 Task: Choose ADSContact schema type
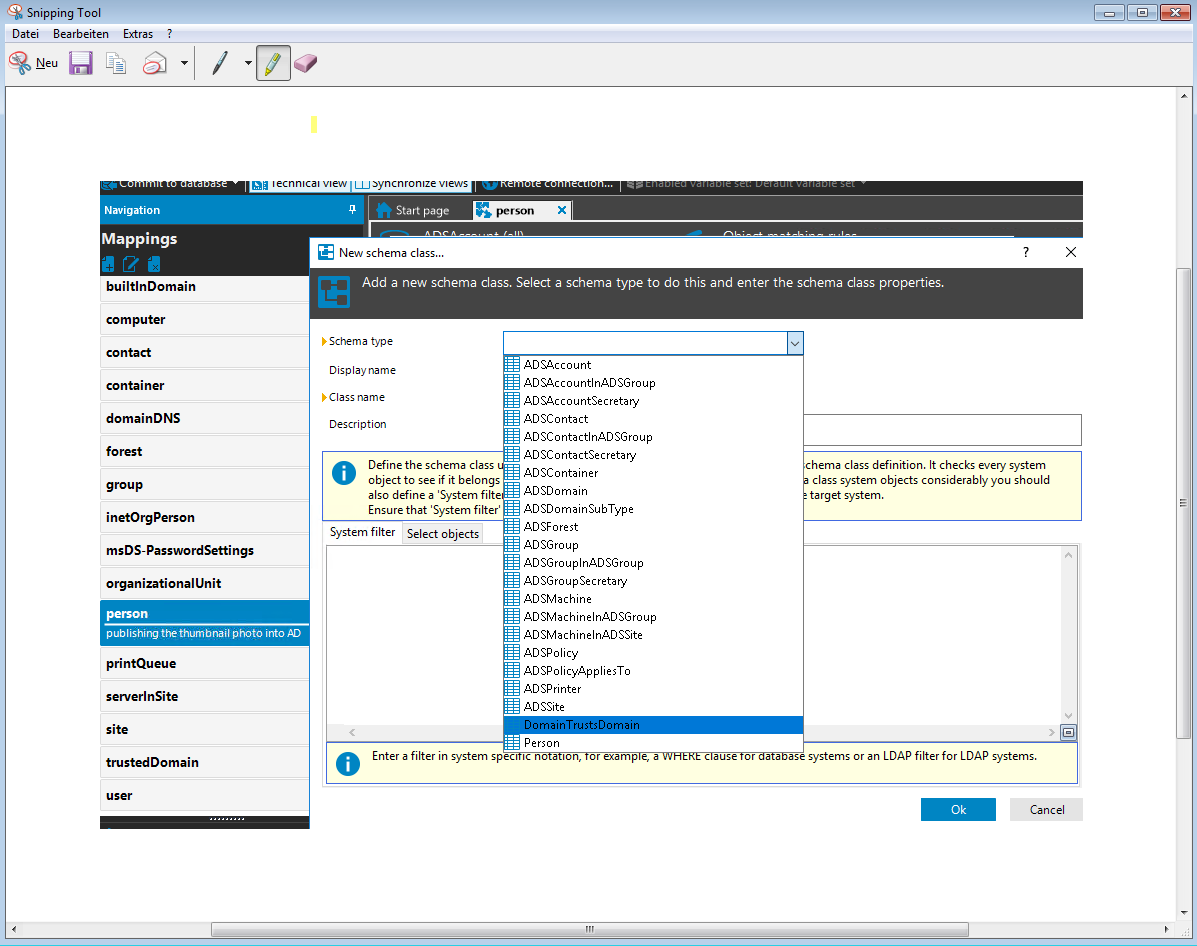click(x=653, y=418)
